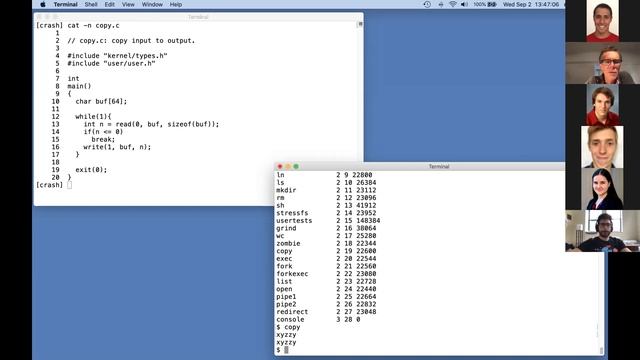Click the "write(1, buf, n);" line
This screenshot has height=360, width=640.
pyautogui.click(x=117, y=147)
